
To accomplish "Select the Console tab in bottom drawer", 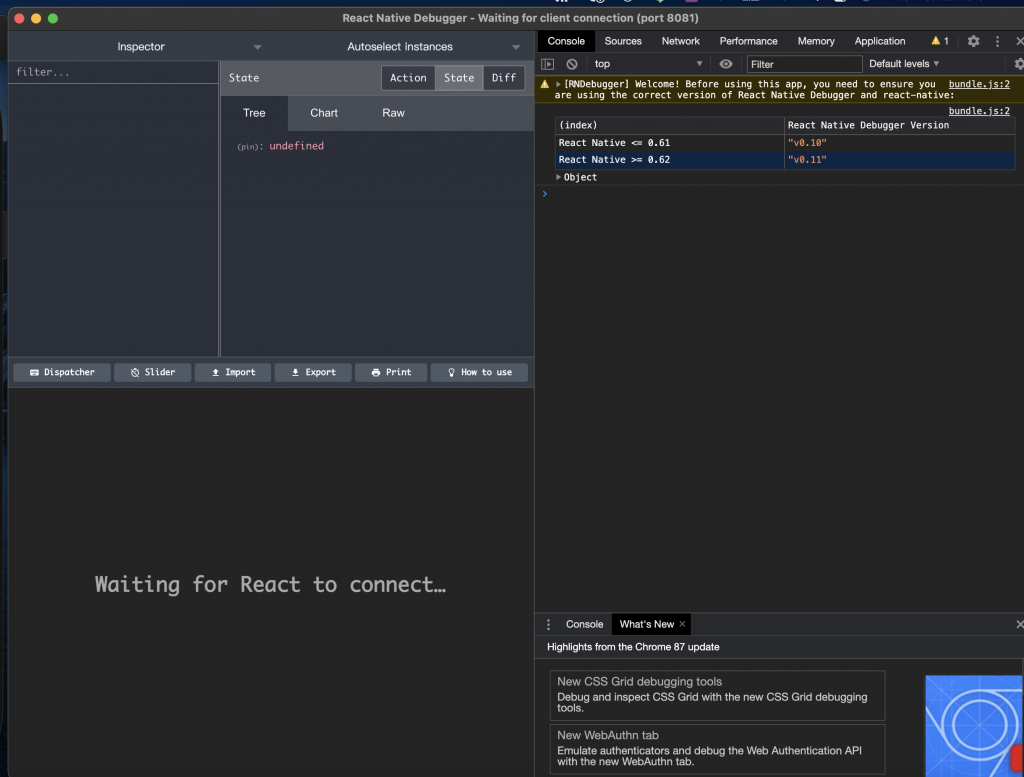I will coord(584,624).
